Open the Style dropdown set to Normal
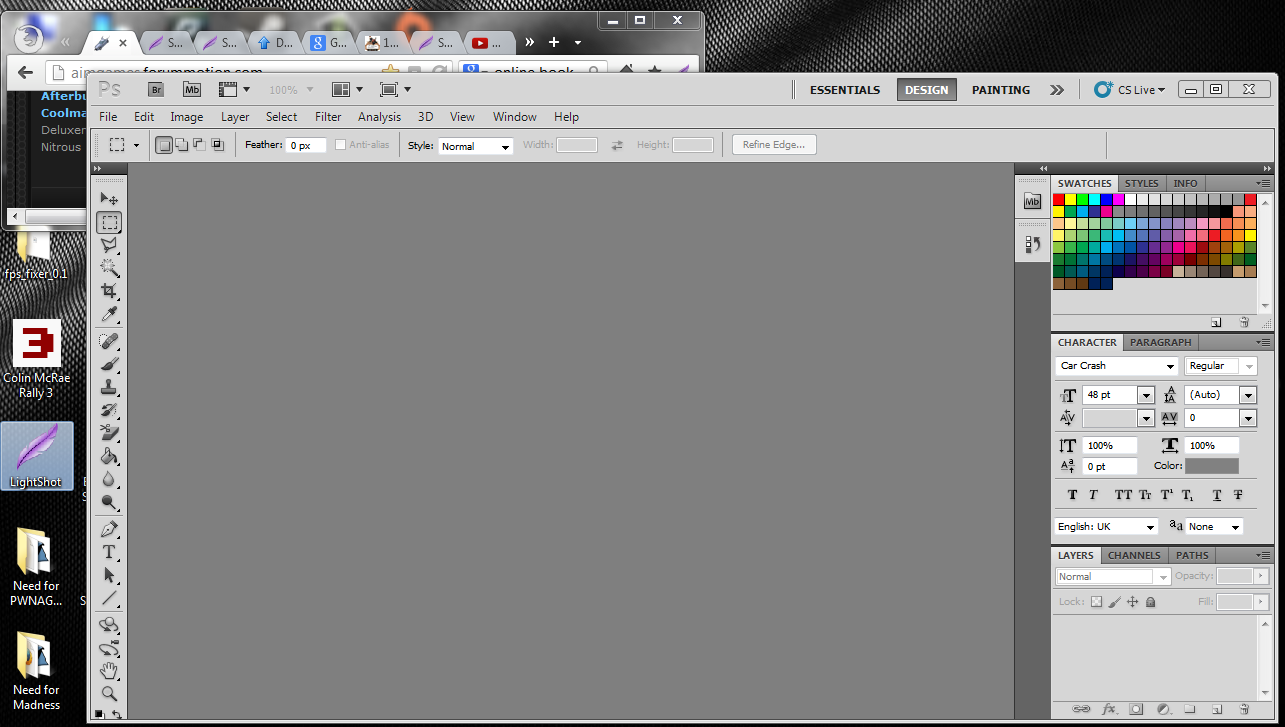1285x727 pixels. (475, 146)
